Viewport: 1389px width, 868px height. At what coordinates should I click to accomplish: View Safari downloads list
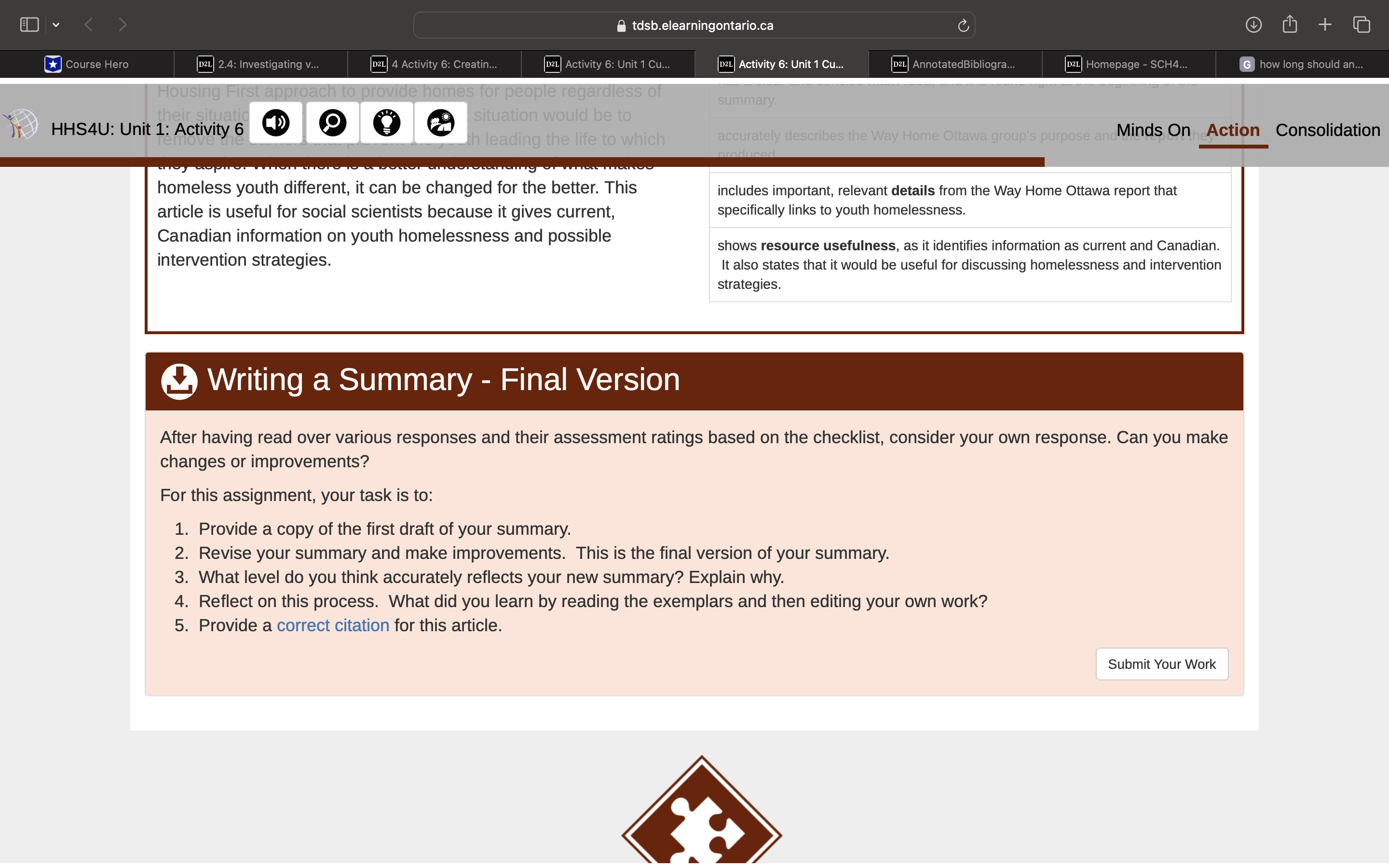[1253, 24]
